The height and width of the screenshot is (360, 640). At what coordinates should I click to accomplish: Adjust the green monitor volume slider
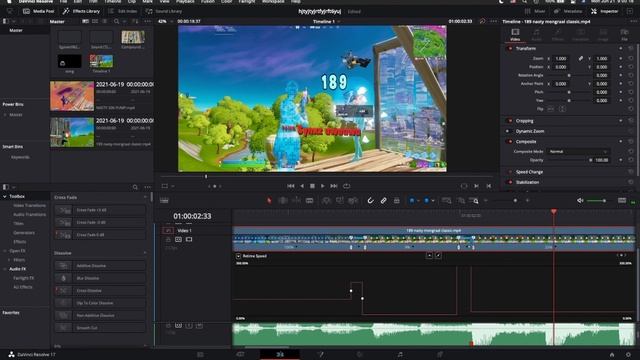click(x=596, y=200)
